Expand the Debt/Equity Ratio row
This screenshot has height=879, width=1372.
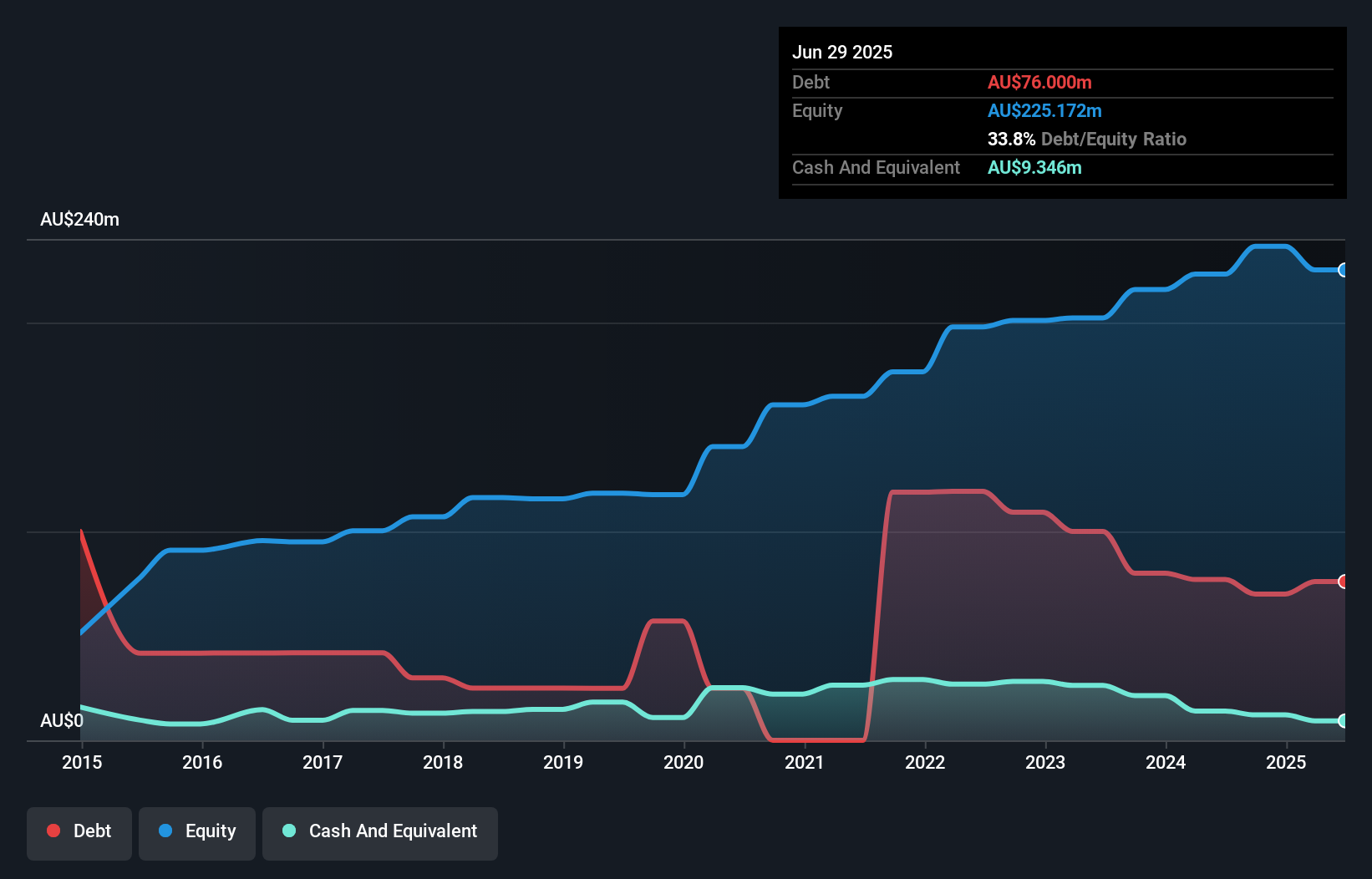coord(1086,139)
